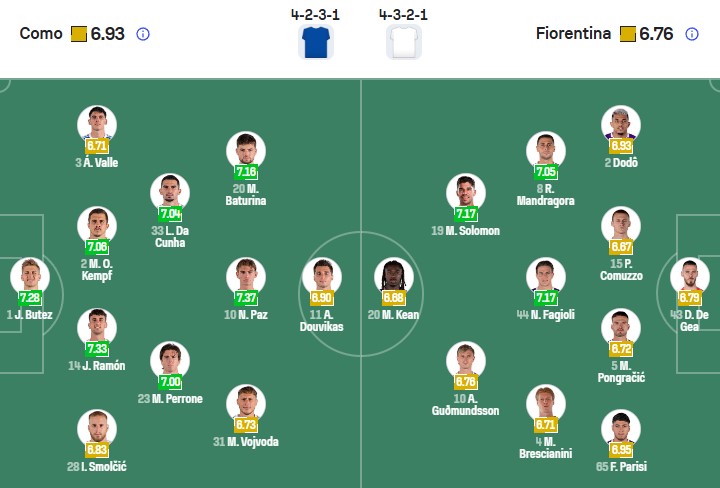Open J. Butez goalkeeper player photo
The width and height of the screenshot is (720, 488).
[x=29, y=276]
